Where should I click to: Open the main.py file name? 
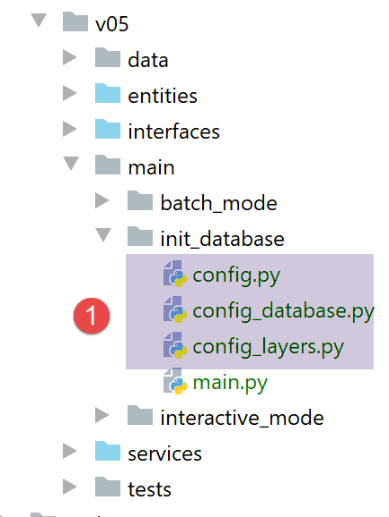[230, 383]
